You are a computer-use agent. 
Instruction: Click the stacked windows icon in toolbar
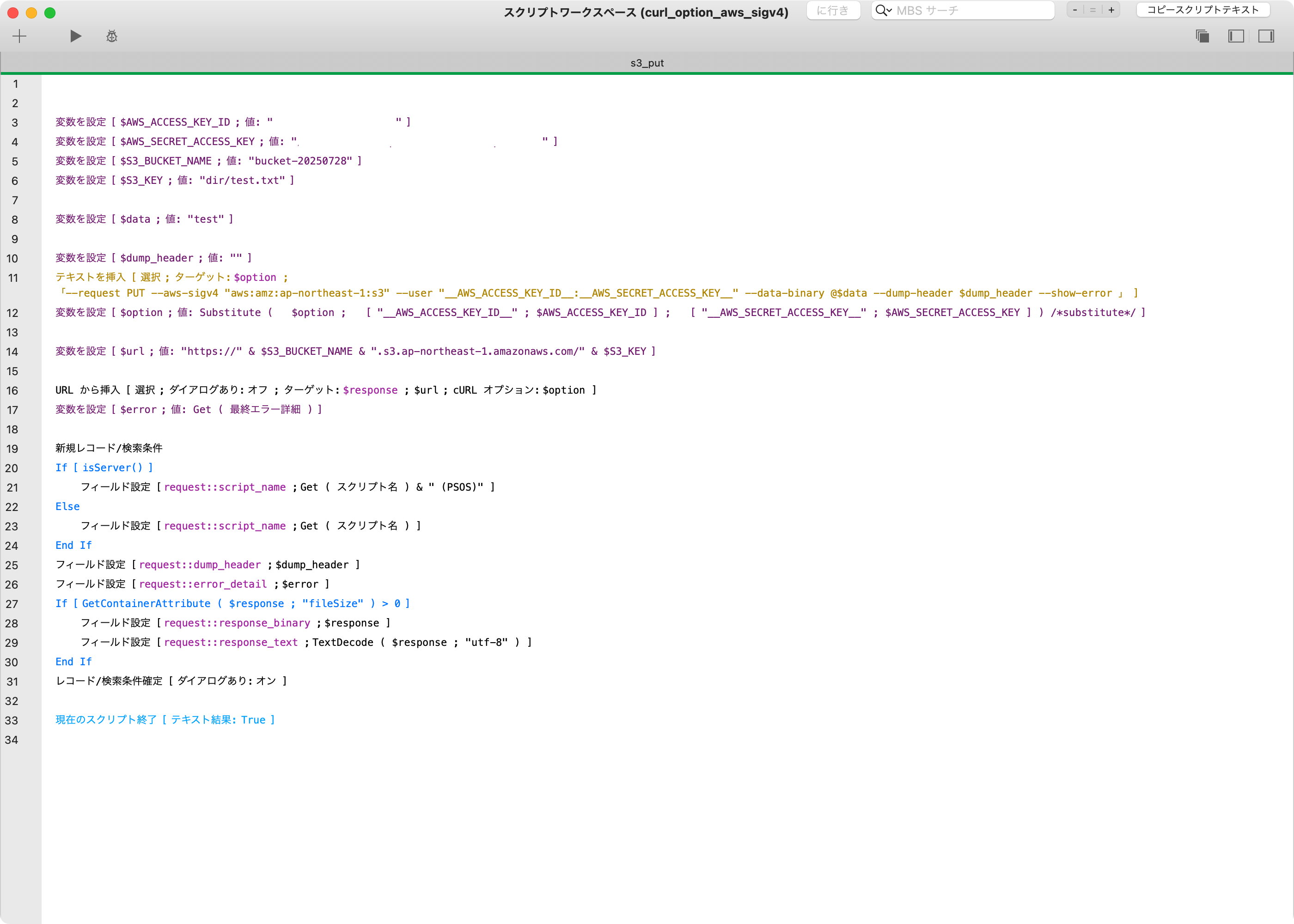click(1202, 36)
